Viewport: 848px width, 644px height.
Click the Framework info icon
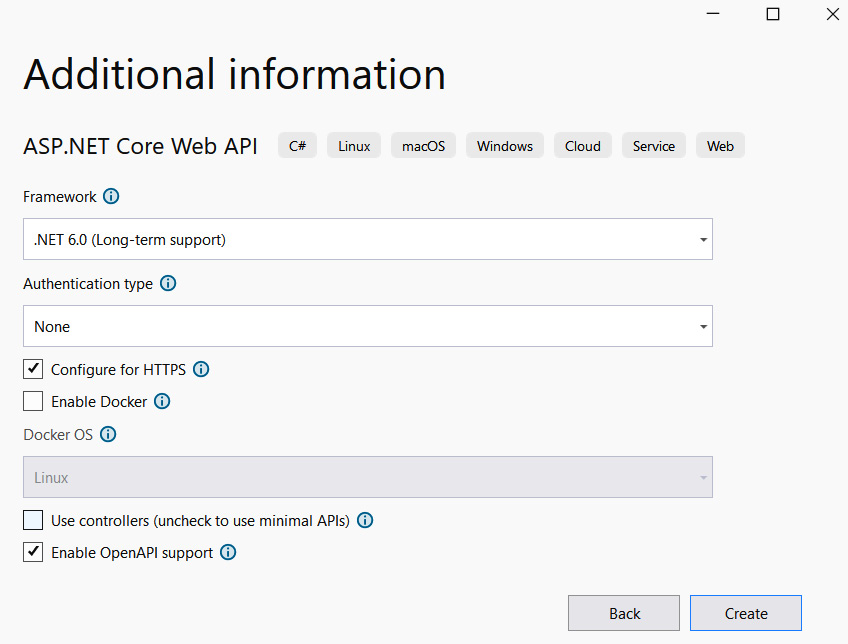coord(111,196)
